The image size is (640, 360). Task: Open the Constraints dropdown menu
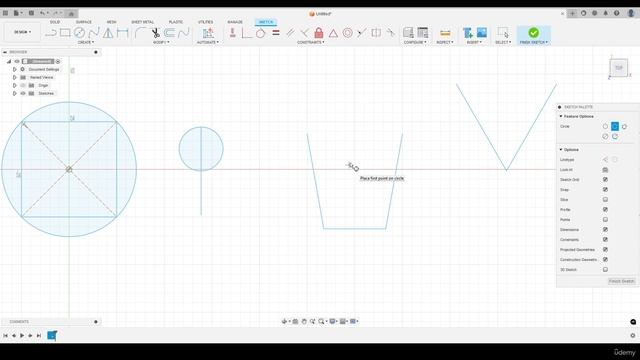(x=311, y=42)
